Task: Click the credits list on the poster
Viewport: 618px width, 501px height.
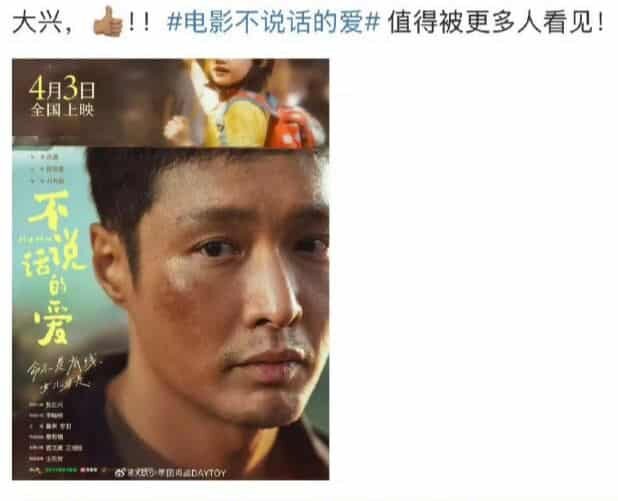Action: 55,432
